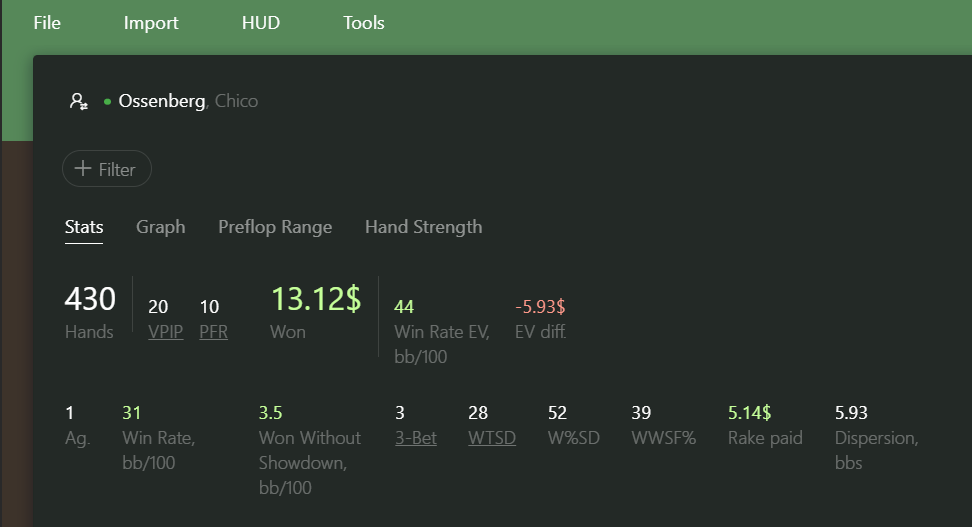Click the Rake paid 5.14$ value
This screenshot has width=972, height=527.
(x=749, y=412)
